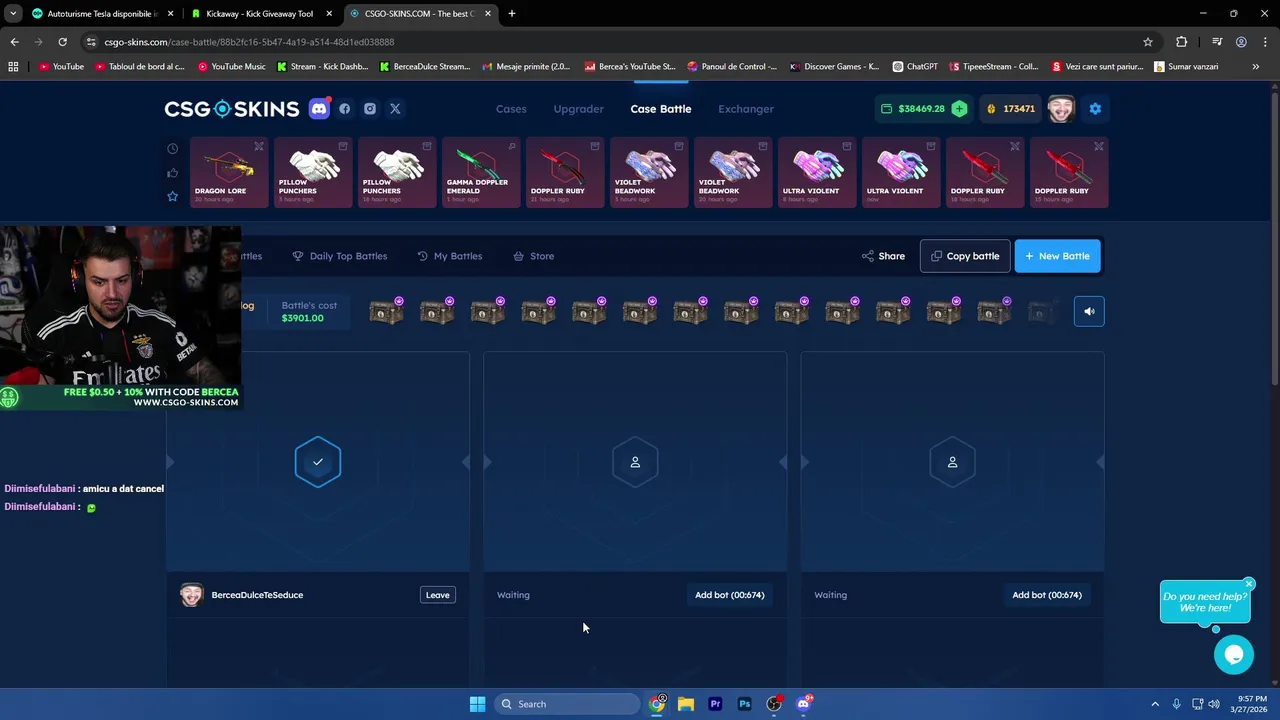Click the address bar URL

[249, 42]
